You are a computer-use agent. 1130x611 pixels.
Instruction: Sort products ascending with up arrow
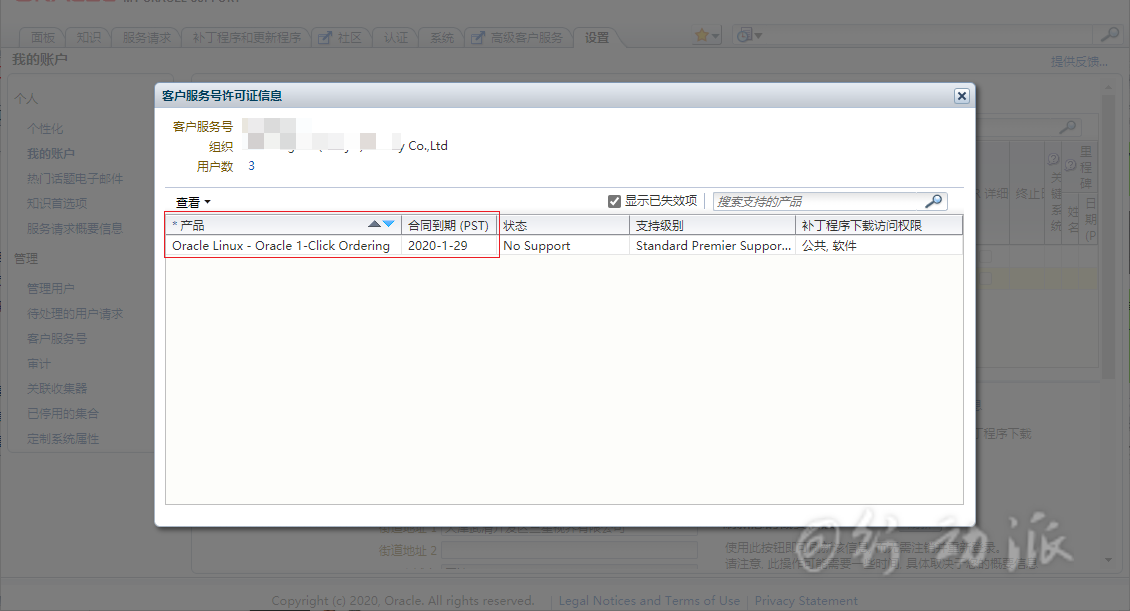point(374,224)
